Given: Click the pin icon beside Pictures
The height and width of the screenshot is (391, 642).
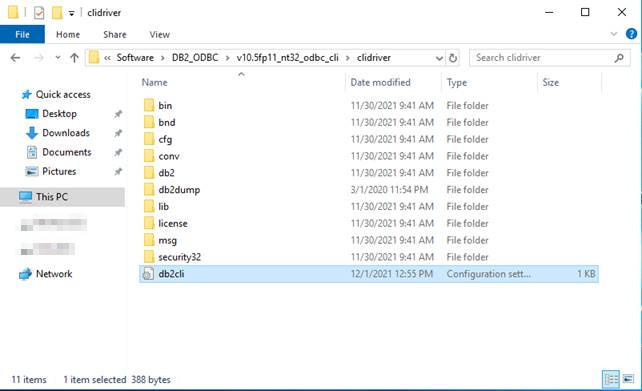Looking at the screenshot, I should [118, 172].
